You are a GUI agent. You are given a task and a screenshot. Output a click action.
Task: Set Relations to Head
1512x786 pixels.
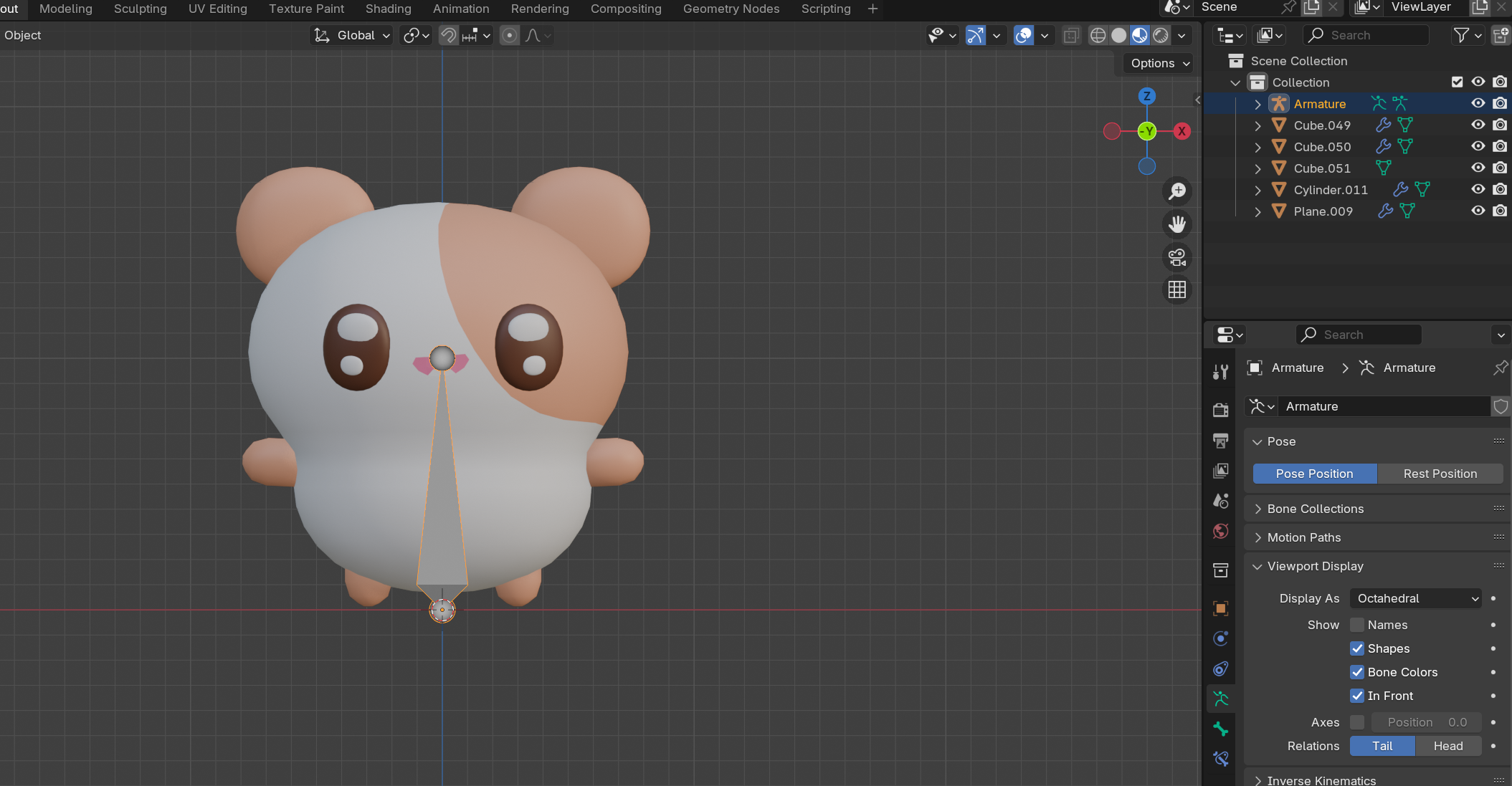1447,746
